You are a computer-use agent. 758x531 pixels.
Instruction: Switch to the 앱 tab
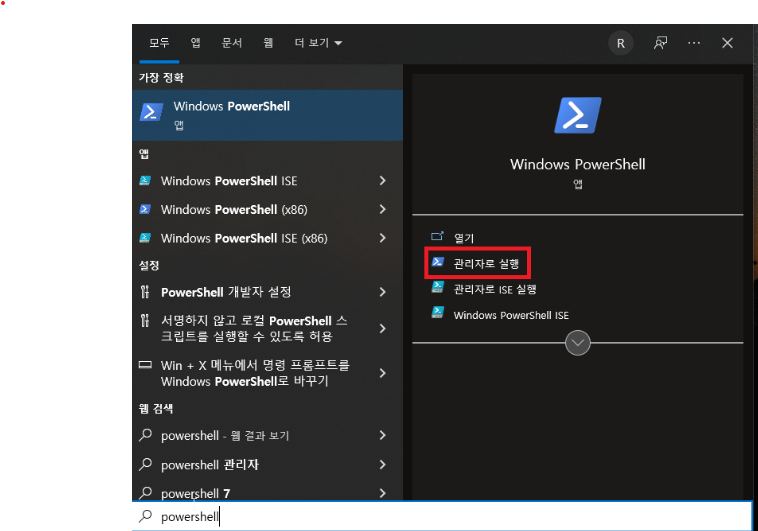[195, 43]
